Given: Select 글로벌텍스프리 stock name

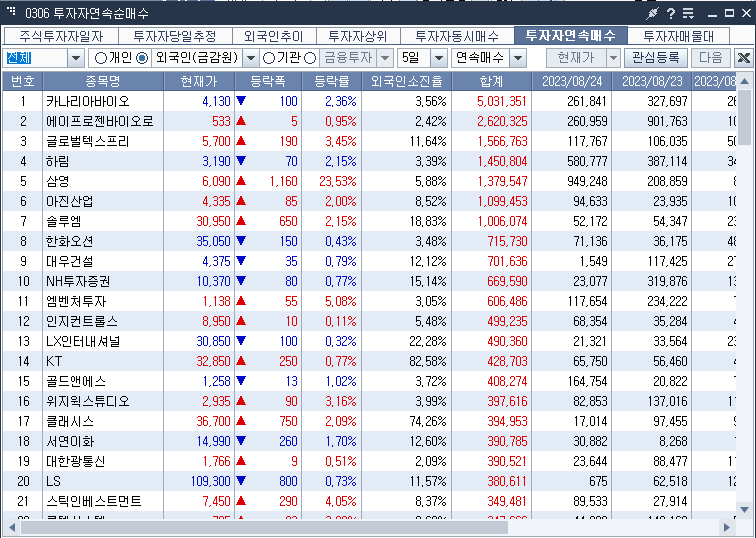Looking at the screenshot, I should click(88, 141).
